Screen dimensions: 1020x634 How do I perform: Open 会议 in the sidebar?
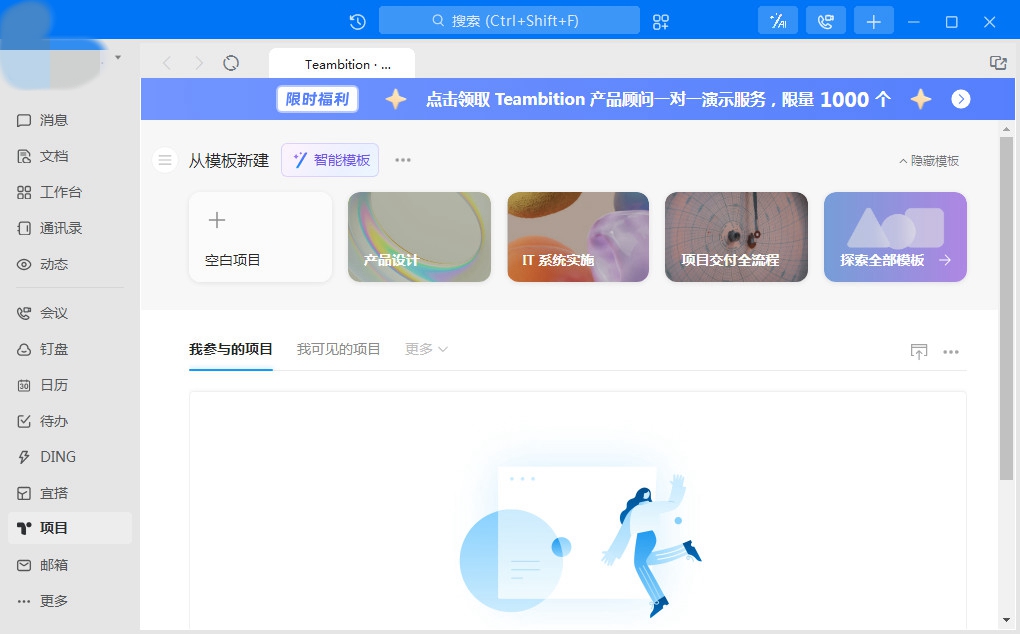coord(70,313)
